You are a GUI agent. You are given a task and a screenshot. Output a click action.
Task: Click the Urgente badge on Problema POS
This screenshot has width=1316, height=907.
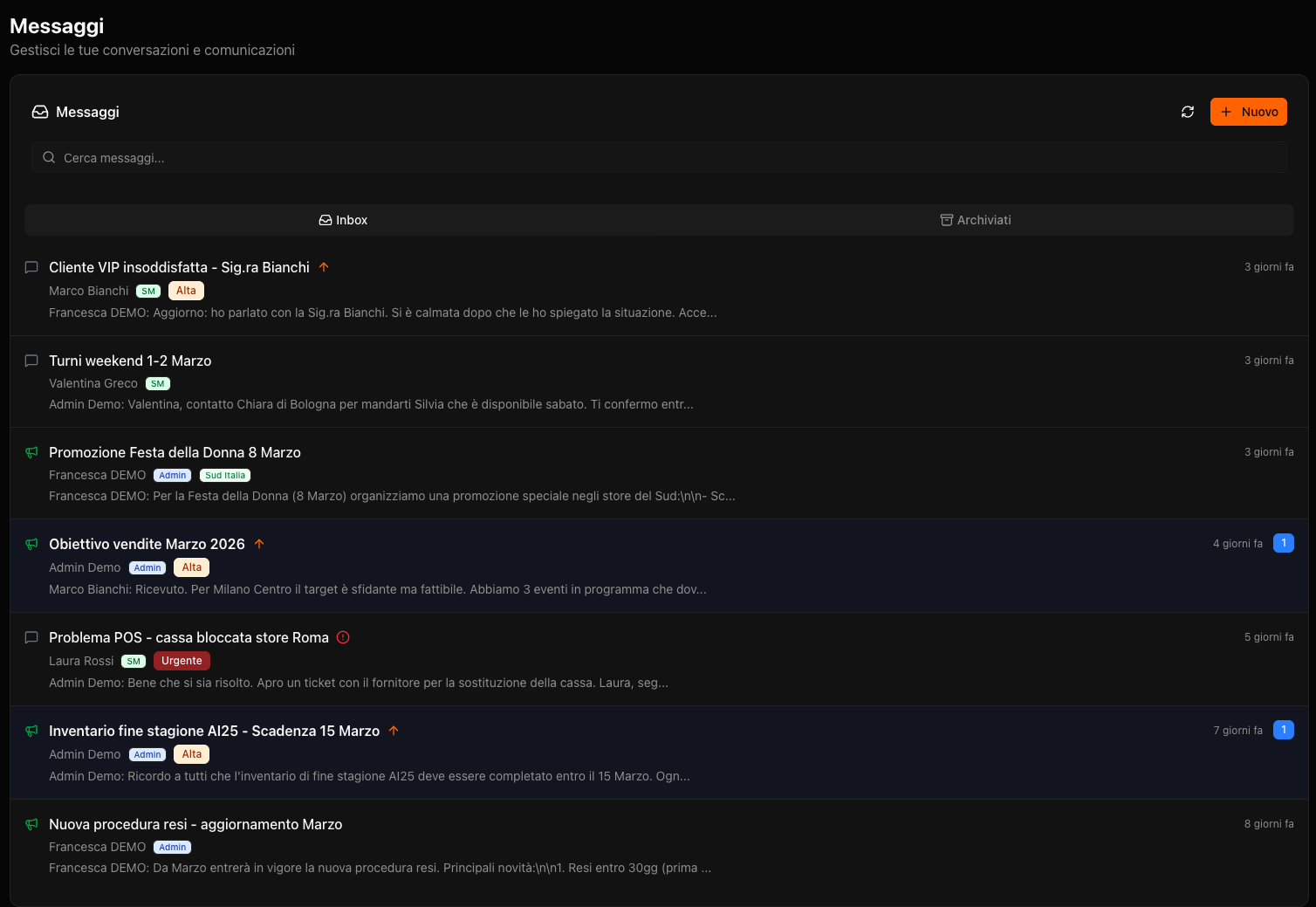pos(182,661)
